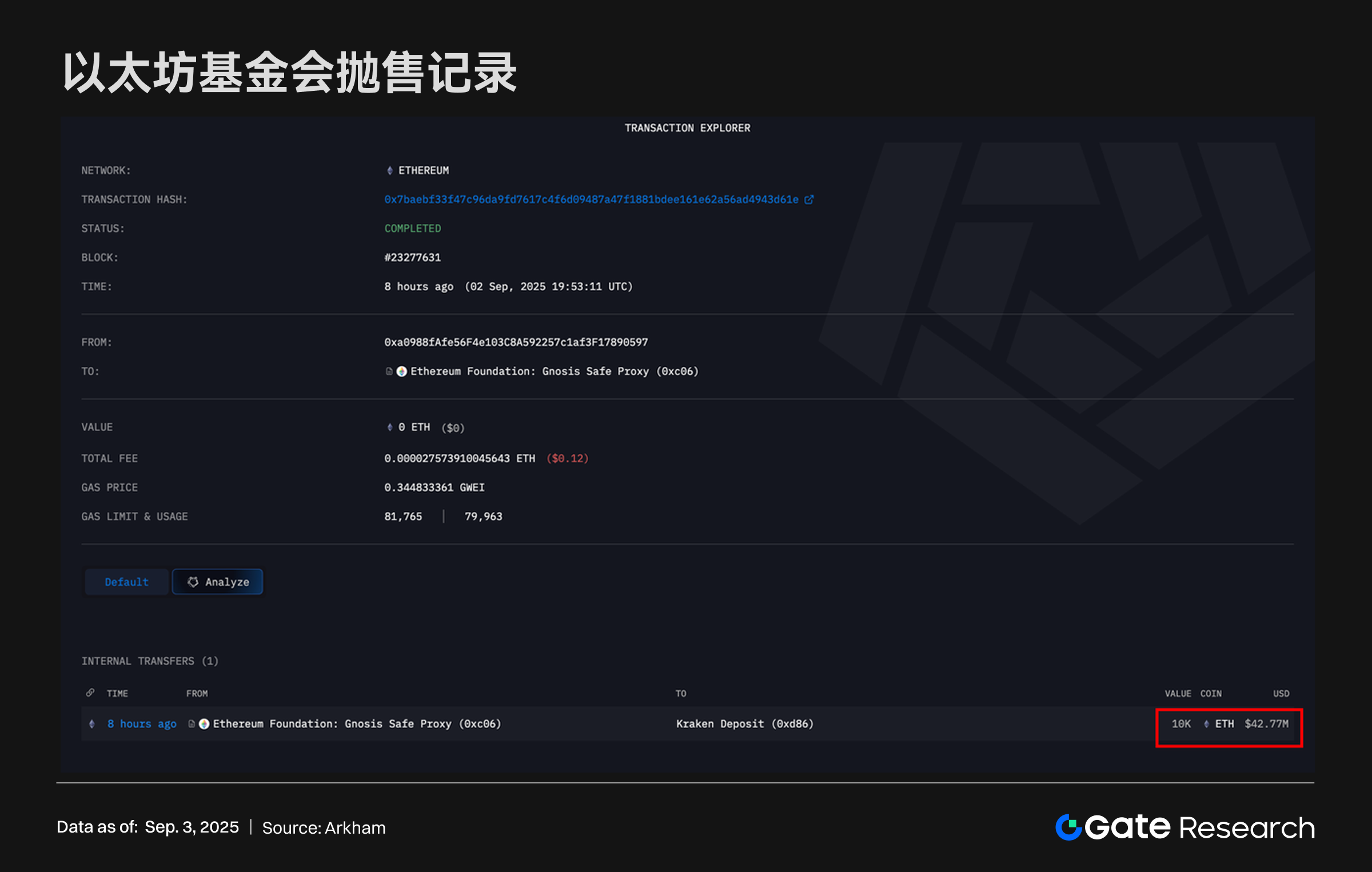Click the TRANSACTION EXPLORER title
Viewport: 1372px width, 872px height.
[687, 128]
